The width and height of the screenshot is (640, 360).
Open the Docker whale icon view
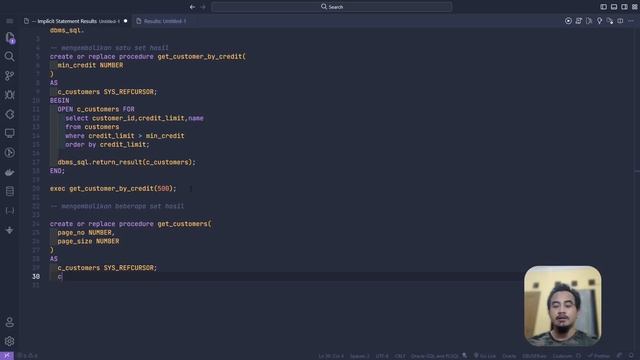10,172
